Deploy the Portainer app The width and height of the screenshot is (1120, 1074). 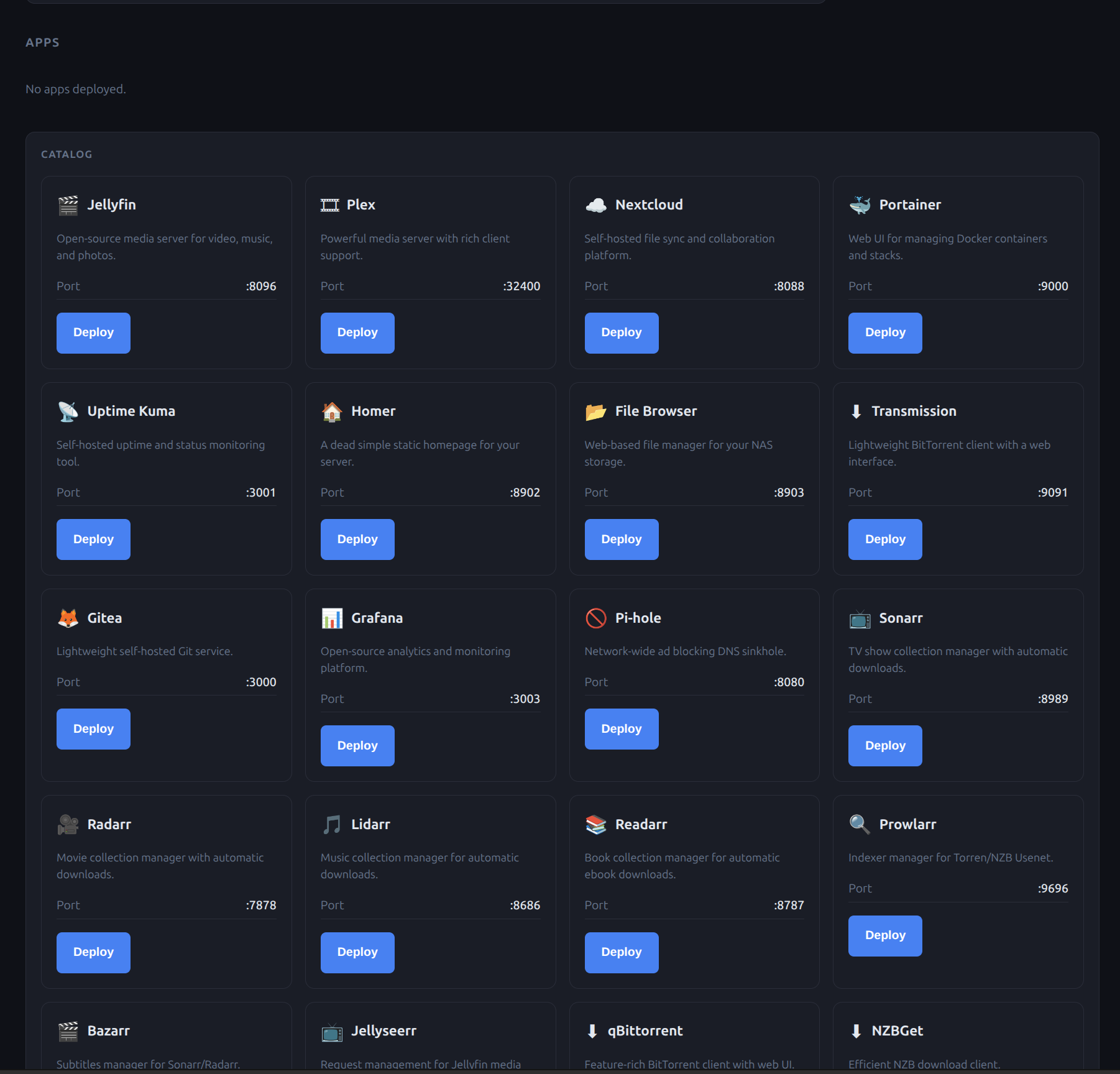point(885,333)
